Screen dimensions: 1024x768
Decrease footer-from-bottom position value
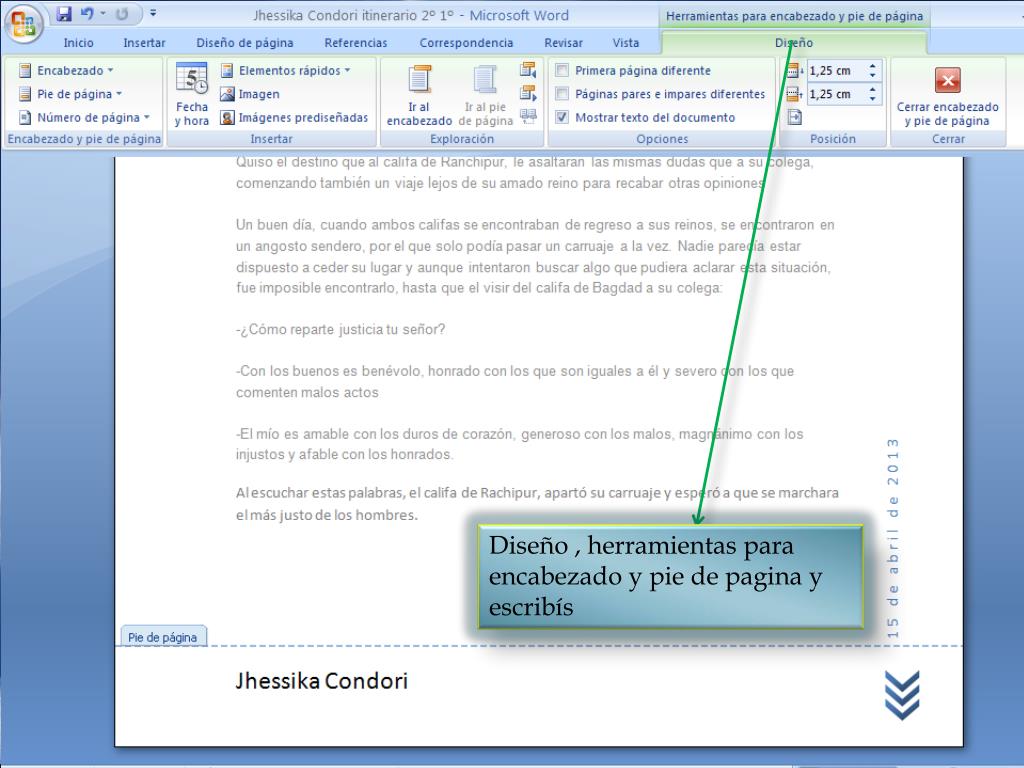[x=872, y=99]
